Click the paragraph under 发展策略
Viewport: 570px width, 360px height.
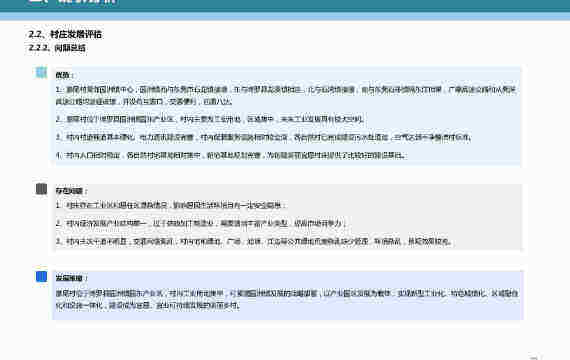[286, 299]
